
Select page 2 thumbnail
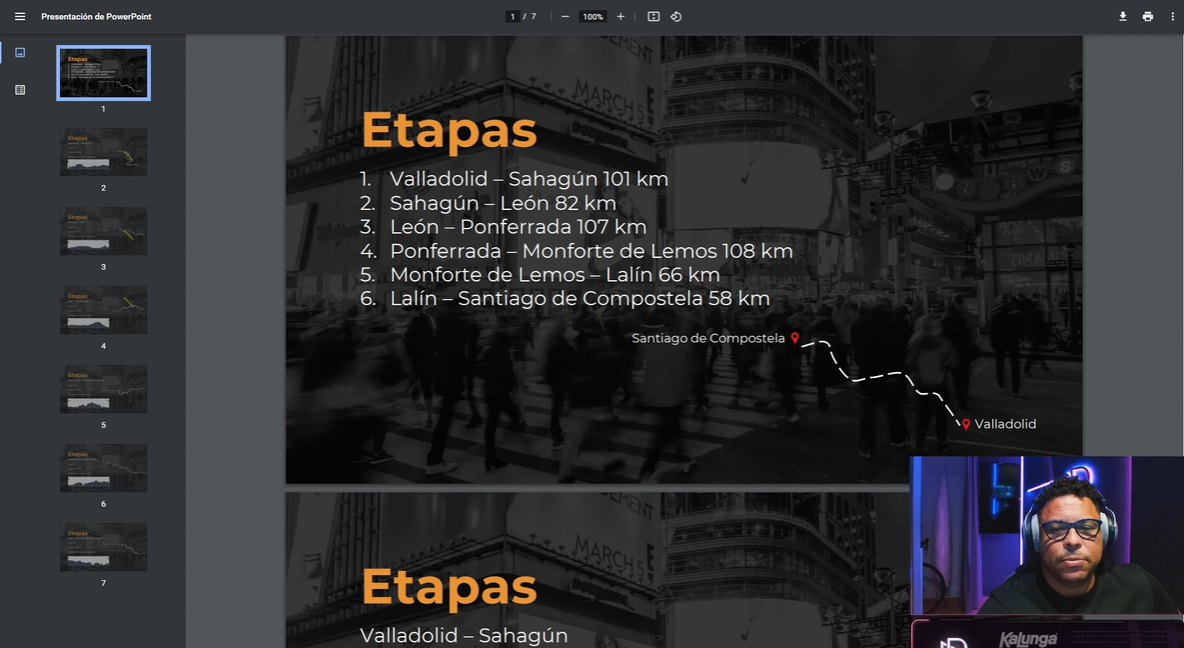(103, 152)
